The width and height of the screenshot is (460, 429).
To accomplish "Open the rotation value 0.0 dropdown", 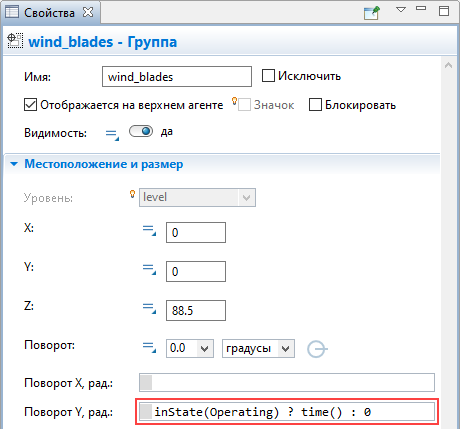I will (204, 349).
